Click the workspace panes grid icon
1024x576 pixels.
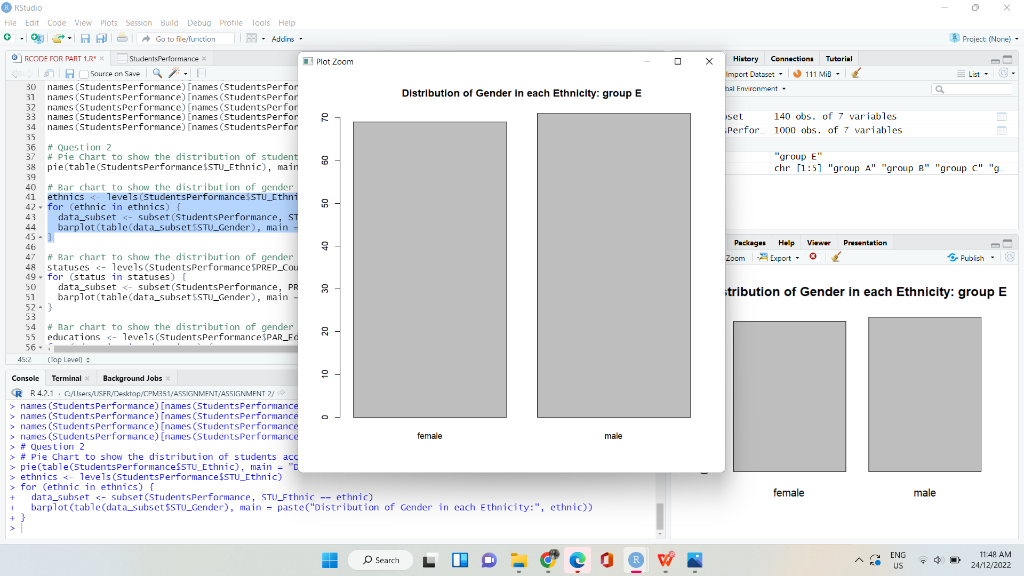[x=251, y=39]
